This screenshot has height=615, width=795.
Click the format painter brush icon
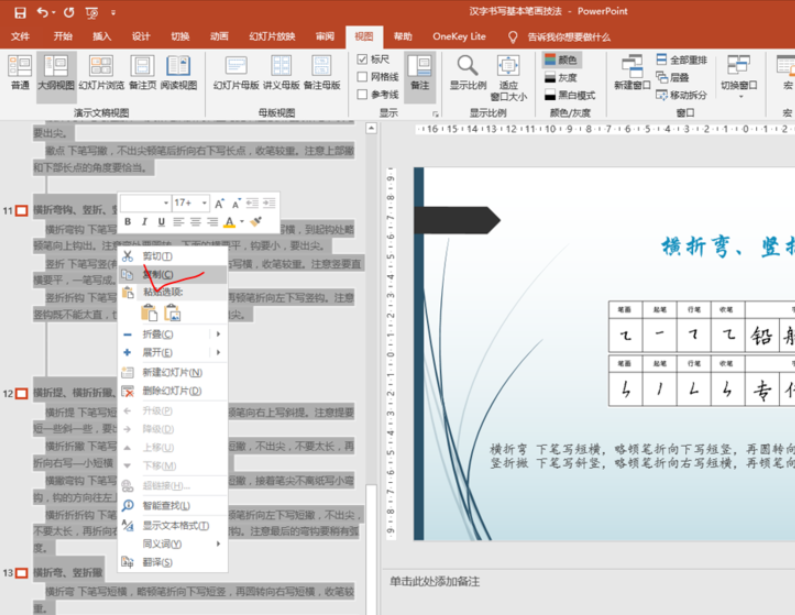(256, 222)
